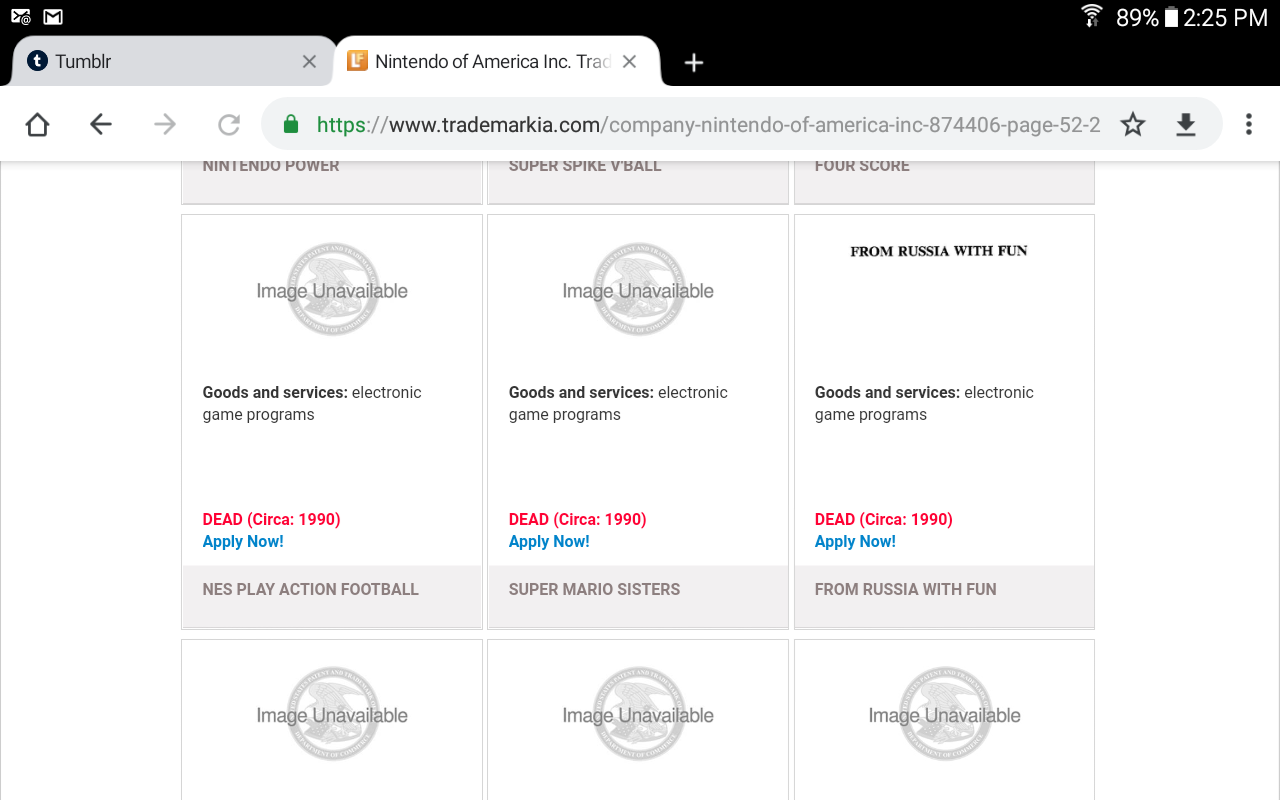View the green lock site security icon
Image resolution: width=1280 pixels, height=800 pixels.
click(x=291, y=124)
